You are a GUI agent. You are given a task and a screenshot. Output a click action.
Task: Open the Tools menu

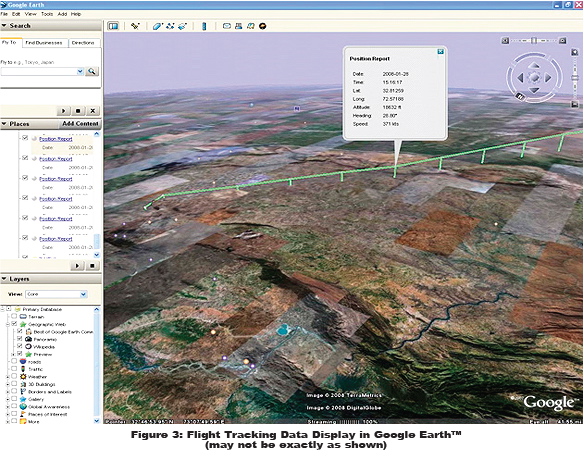47,14
